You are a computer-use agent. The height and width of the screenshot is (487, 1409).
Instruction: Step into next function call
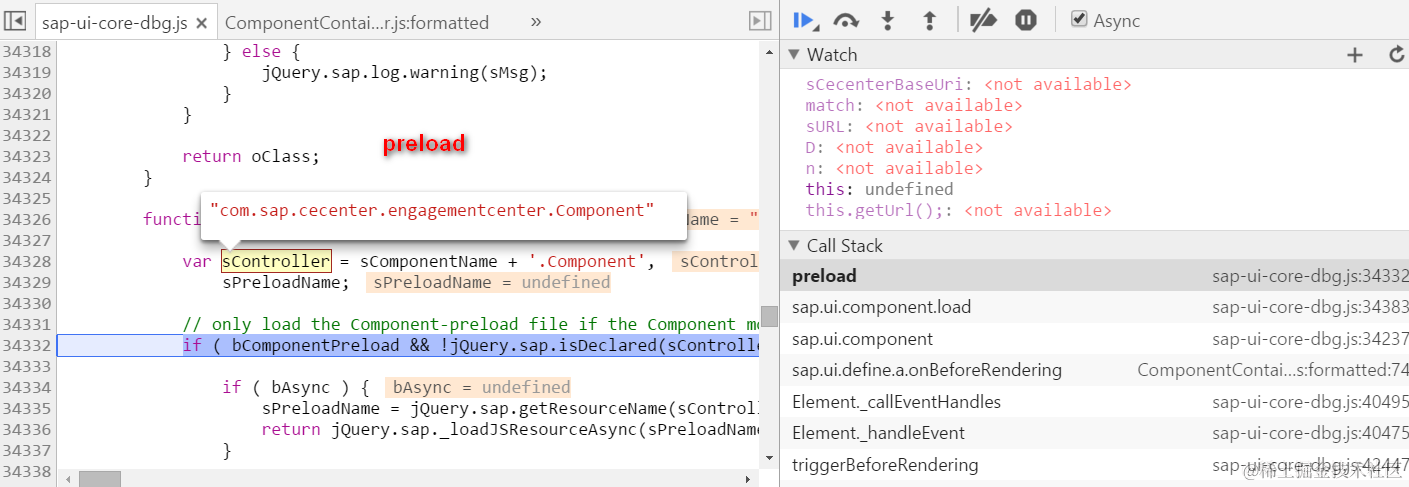point(887,20)
